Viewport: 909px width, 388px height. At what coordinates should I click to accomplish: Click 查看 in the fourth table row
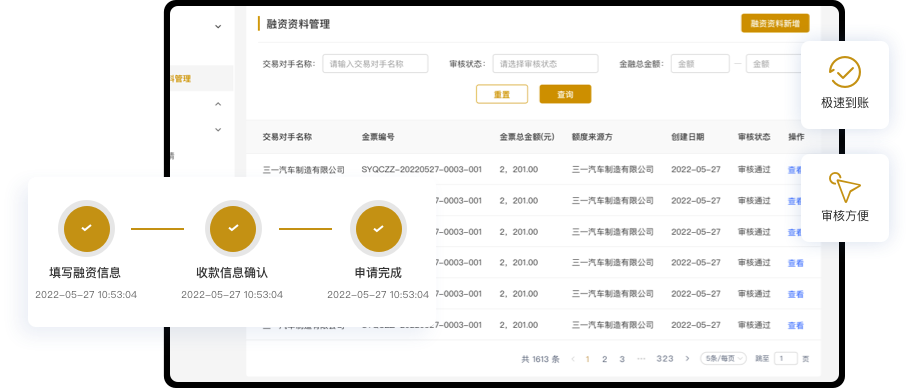click(795, 263)
